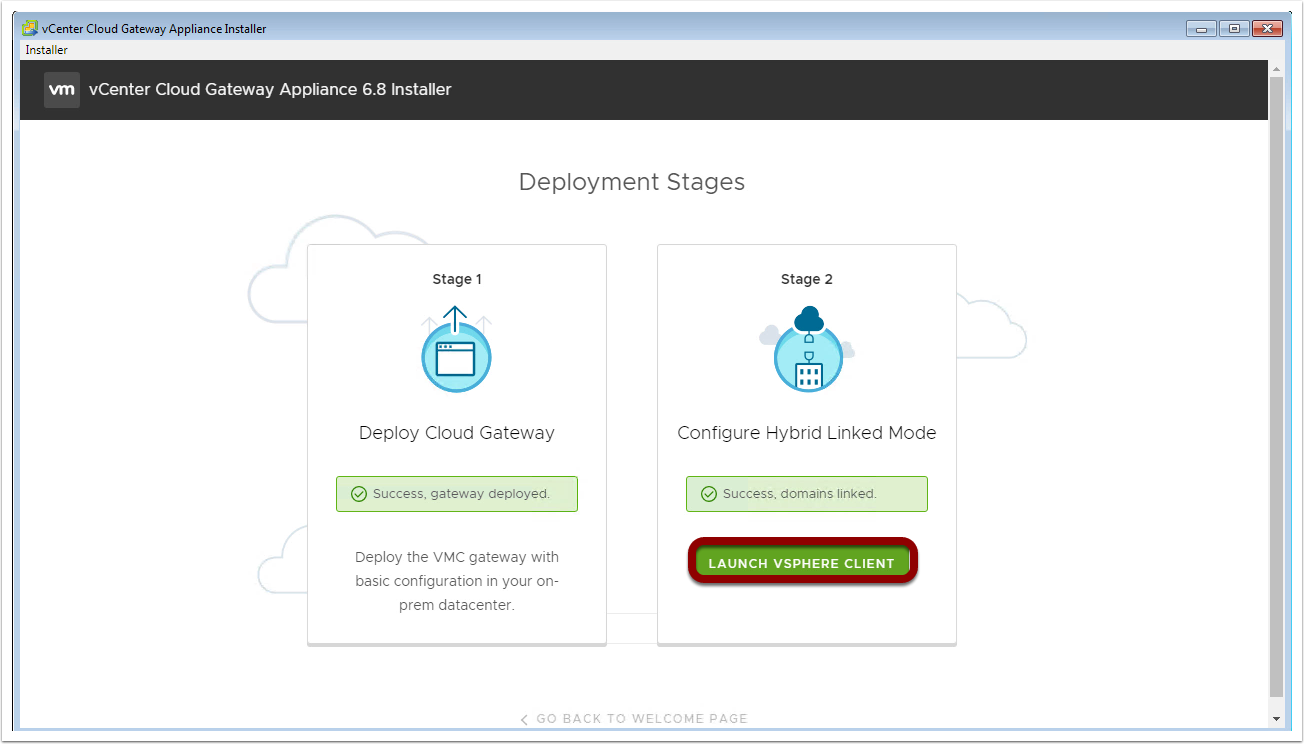Screen dimensions: 1304x744
Task: Click the 'Success, gateway deployed' status banner
Action: pos(457,494)
